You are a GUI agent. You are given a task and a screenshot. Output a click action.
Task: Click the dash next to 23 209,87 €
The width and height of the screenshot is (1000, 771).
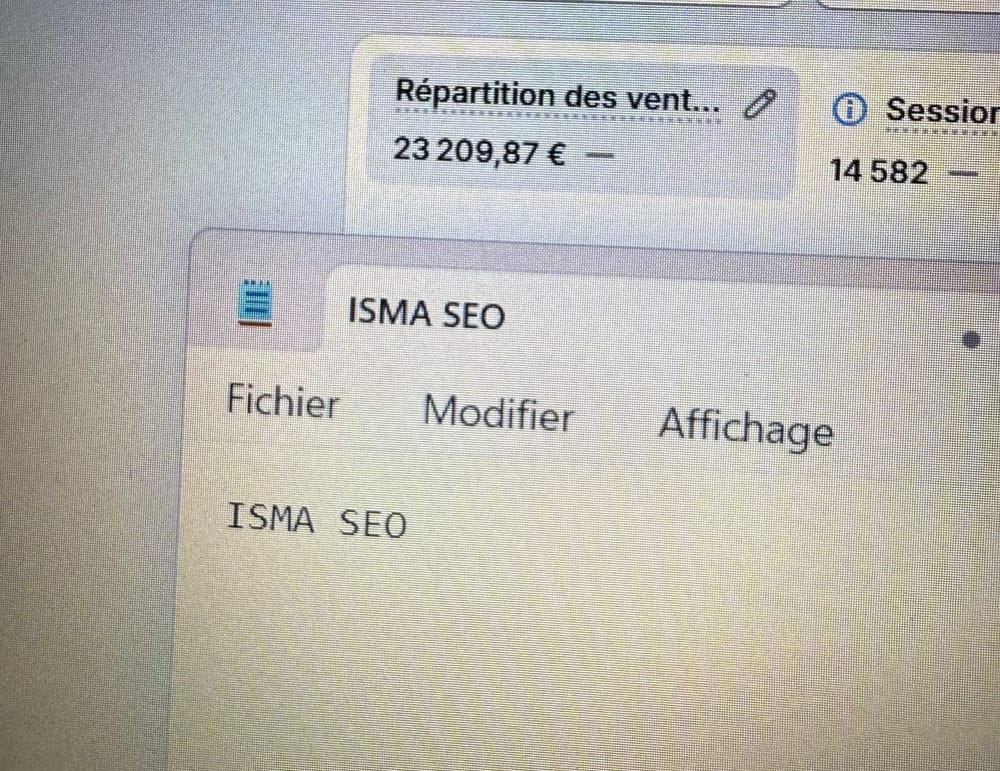[599, 155]
